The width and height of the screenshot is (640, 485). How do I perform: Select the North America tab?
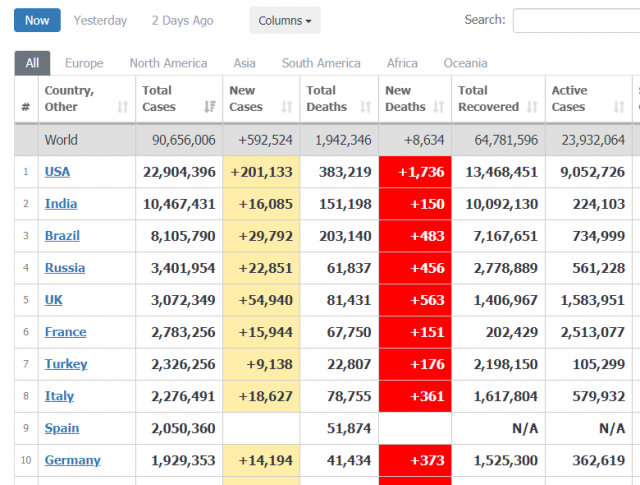point(168,63)
